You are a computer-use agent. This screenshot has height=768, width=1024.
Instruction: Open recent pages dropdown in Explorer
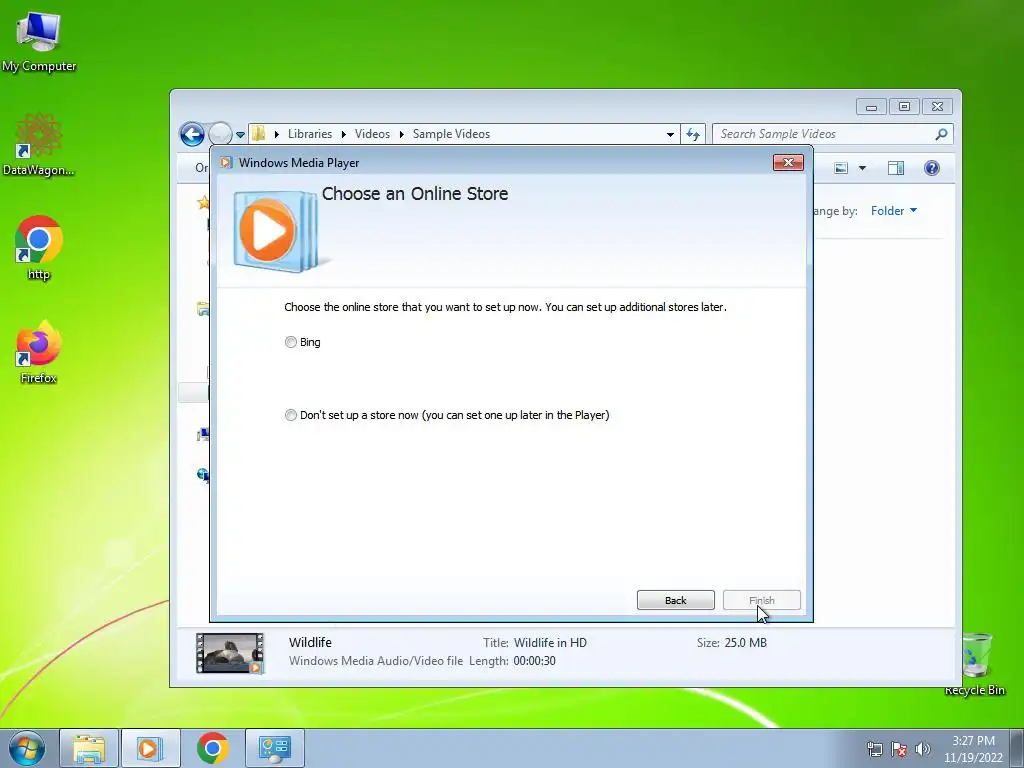[240, 135]
